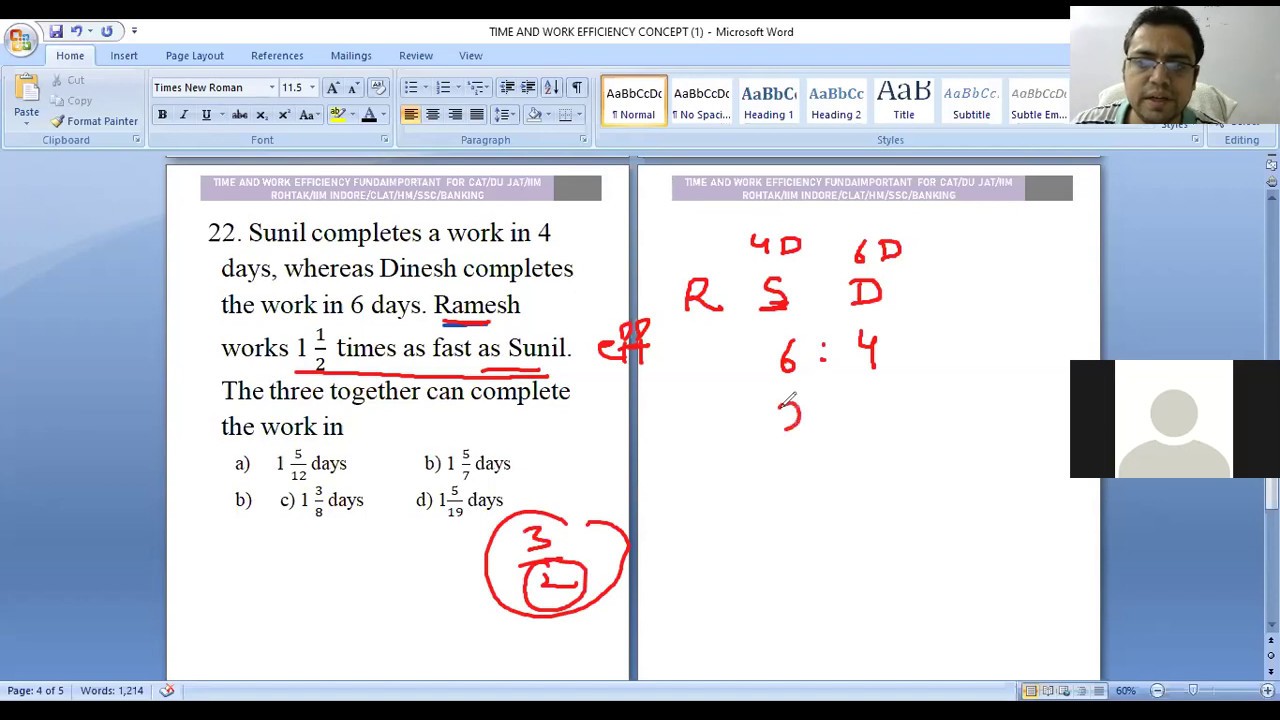
Task: Shrink the font size
Action: 352,88
